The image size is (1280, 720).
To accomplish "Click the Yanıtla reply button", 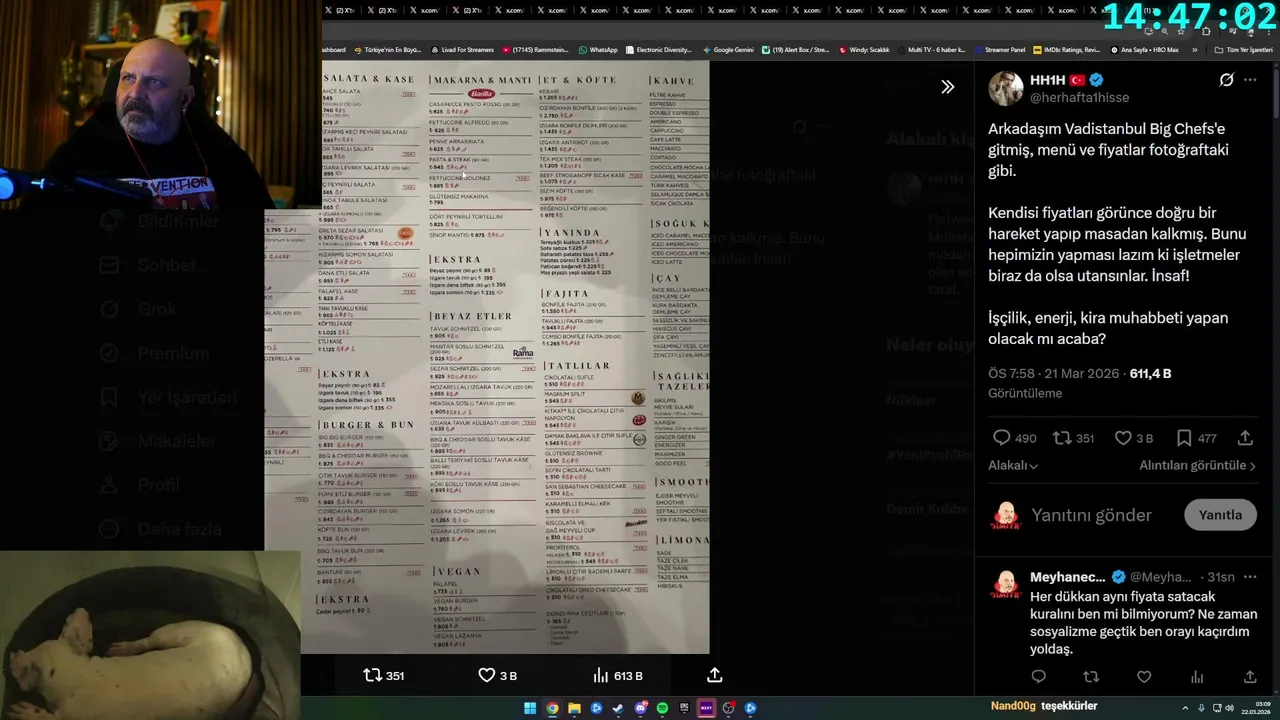I will coord(1220,515).
